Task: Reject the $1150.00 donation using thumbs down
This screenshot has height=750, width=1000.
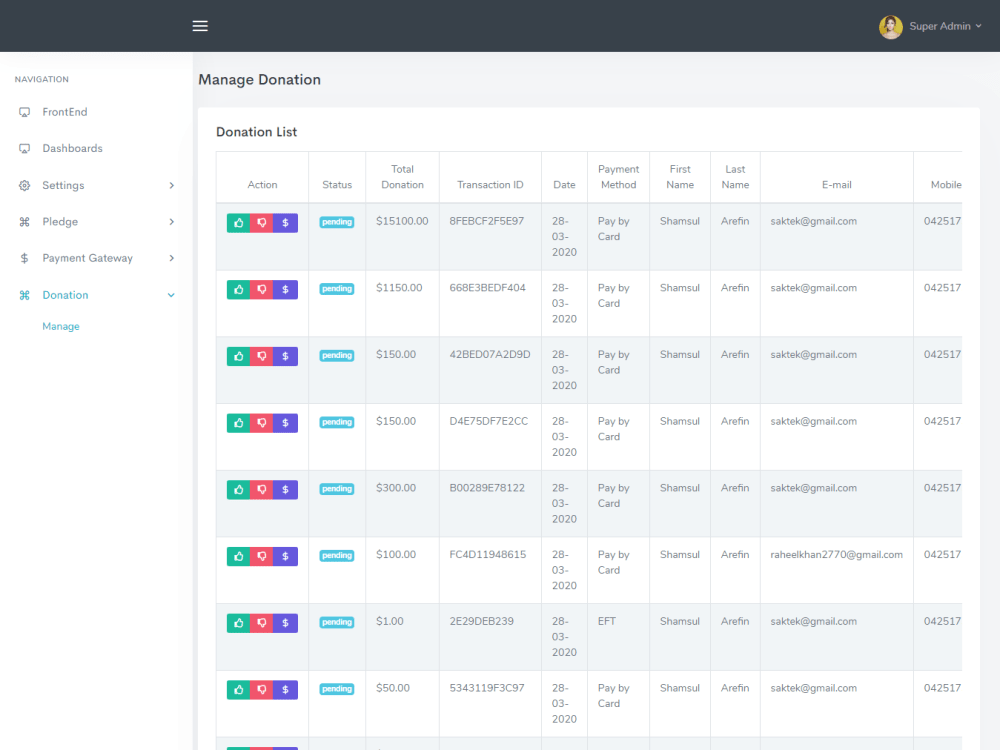Action: tap(261, 289)
